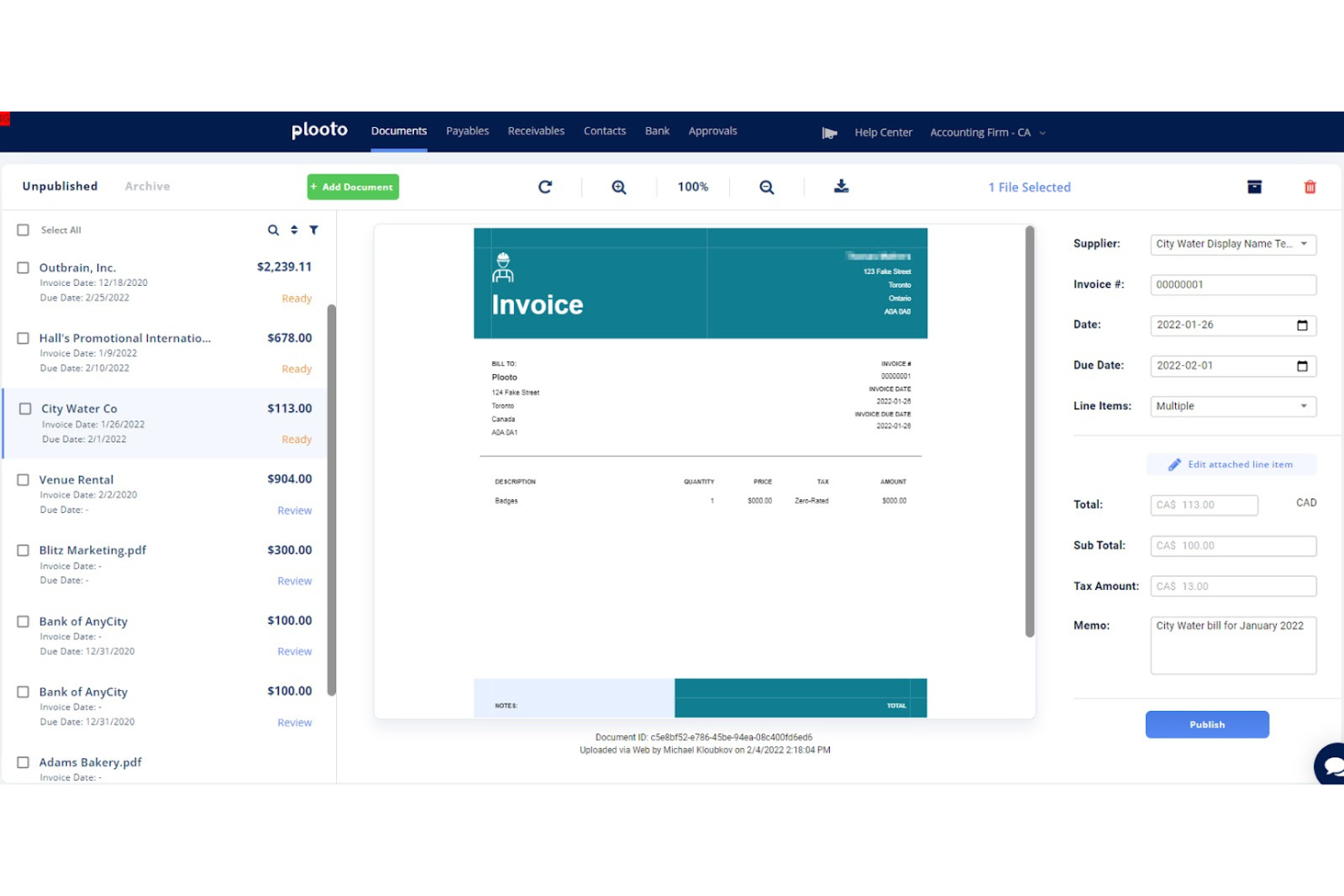Zoom out of the invoice preview
Screen dimensions: 1344x896
click(766, 186)
